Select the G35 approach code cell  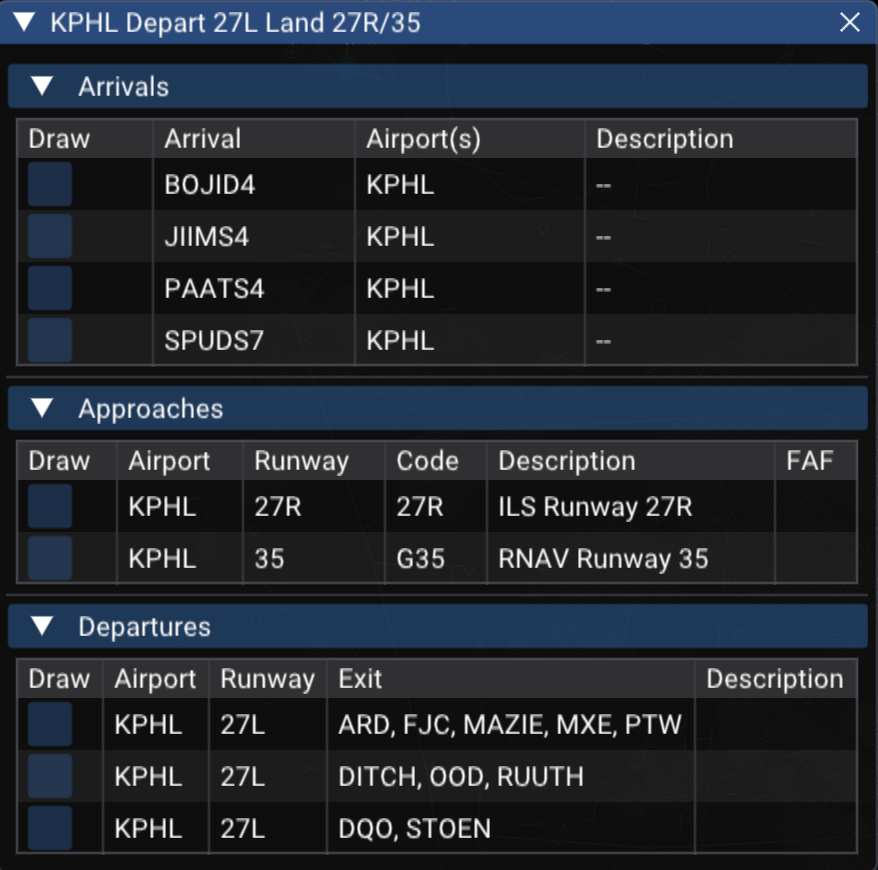[x=420, y=558]
